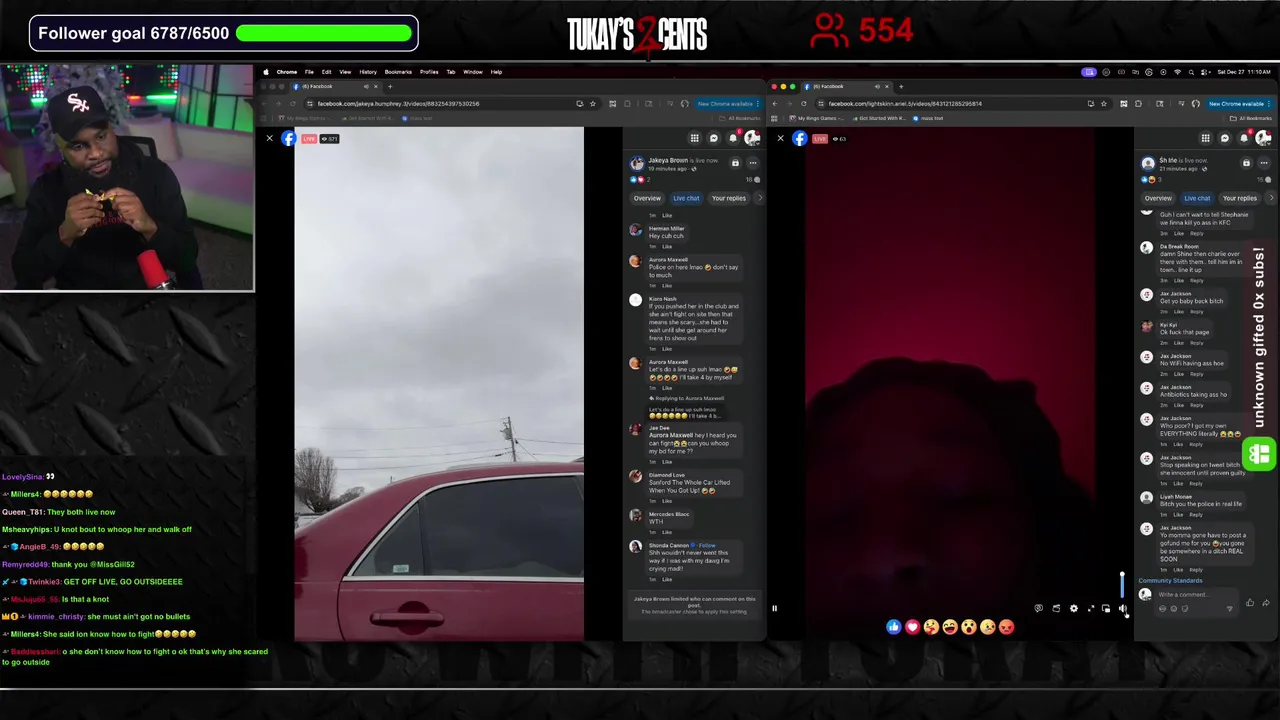Expand more tabs arrow in left window
1280x720 pixels.
pos(760,198)
